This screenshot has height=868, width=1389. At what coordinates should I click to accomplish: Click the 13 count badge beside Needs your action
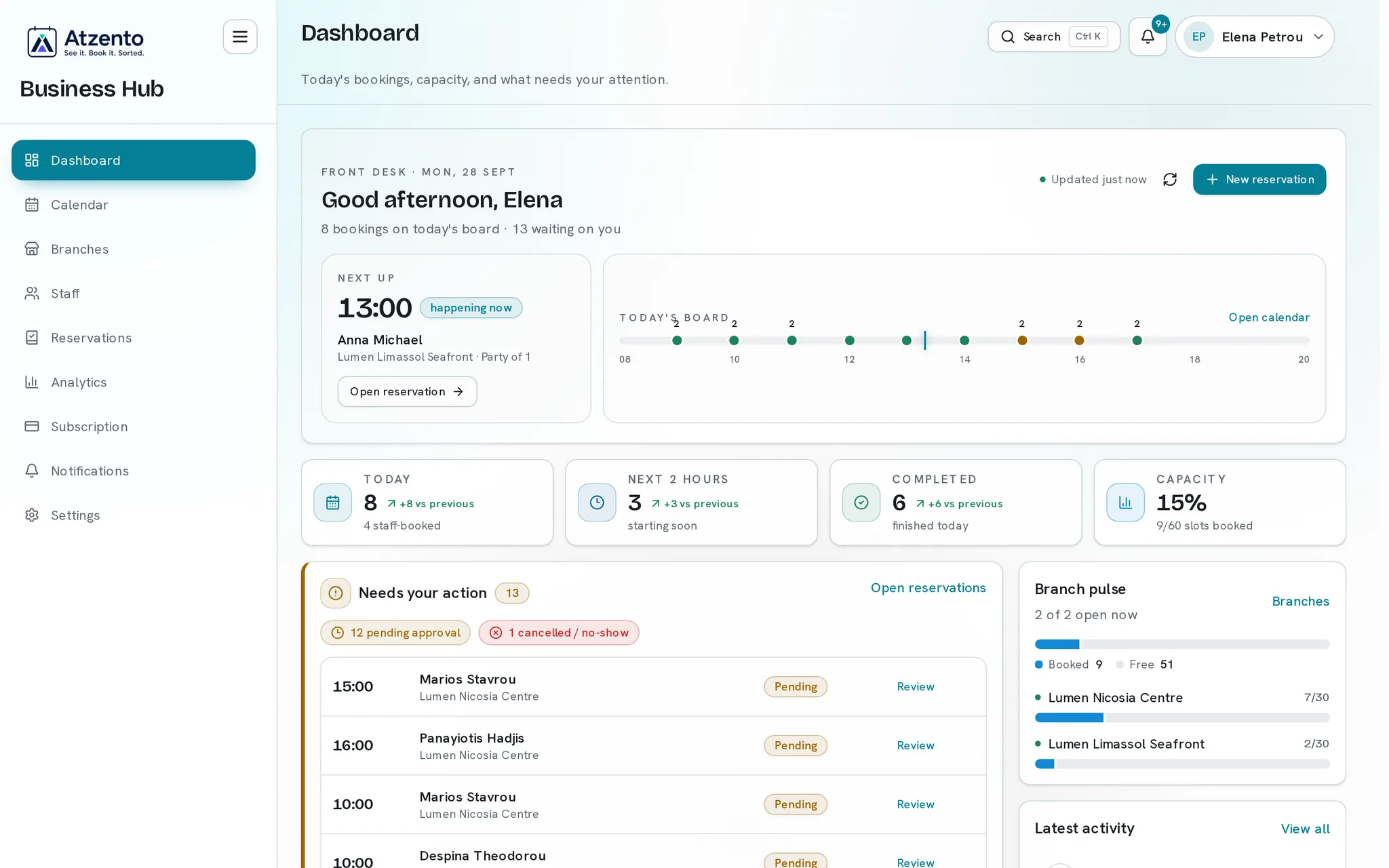click(512, 593)
